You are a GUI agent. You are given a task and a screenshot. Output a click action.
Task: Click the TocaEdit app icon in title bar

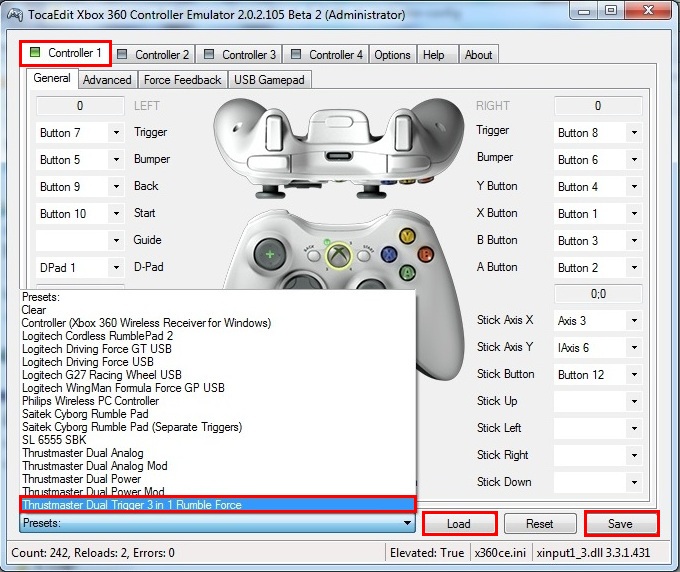13,15
